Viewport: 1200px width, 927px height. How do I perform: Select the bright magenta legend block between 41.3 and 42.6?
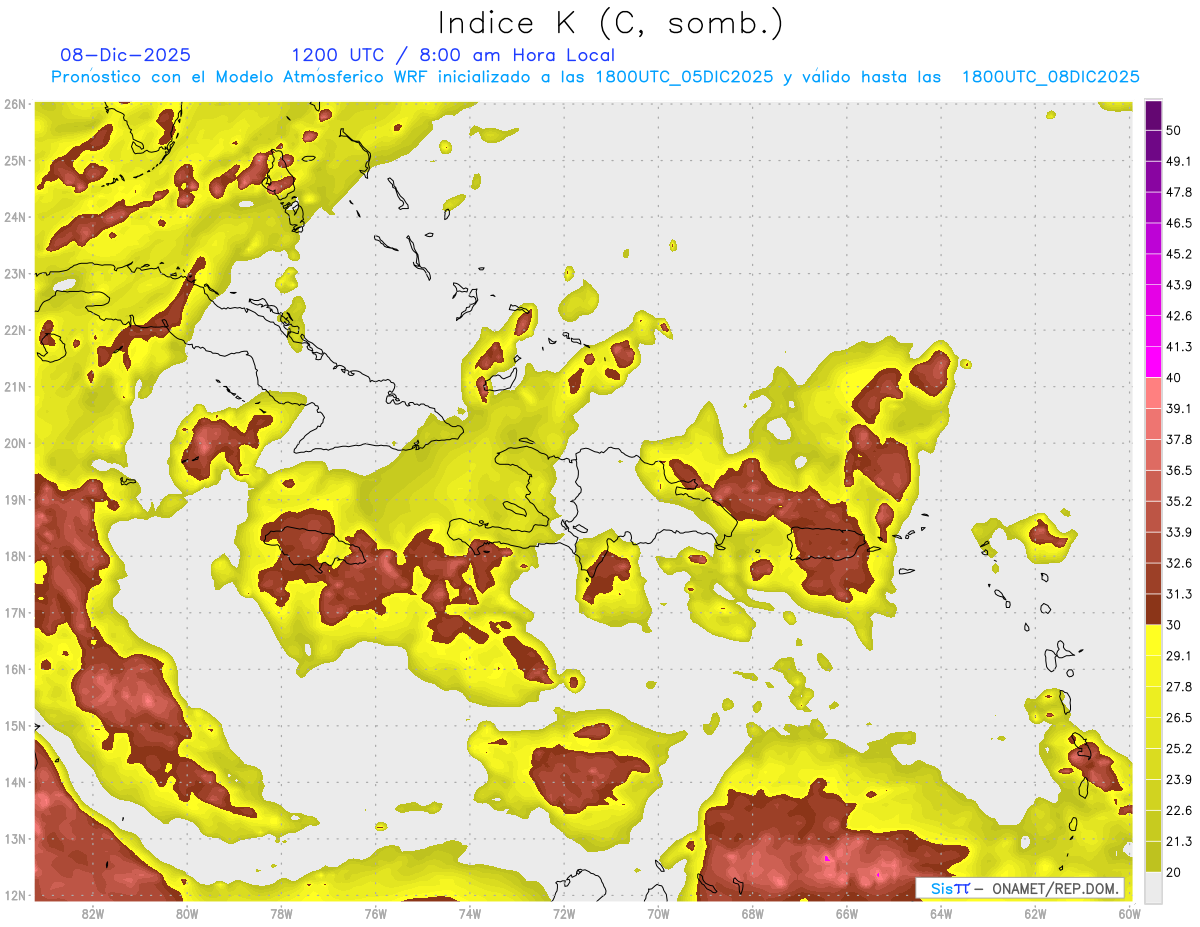click(1153, 331)
